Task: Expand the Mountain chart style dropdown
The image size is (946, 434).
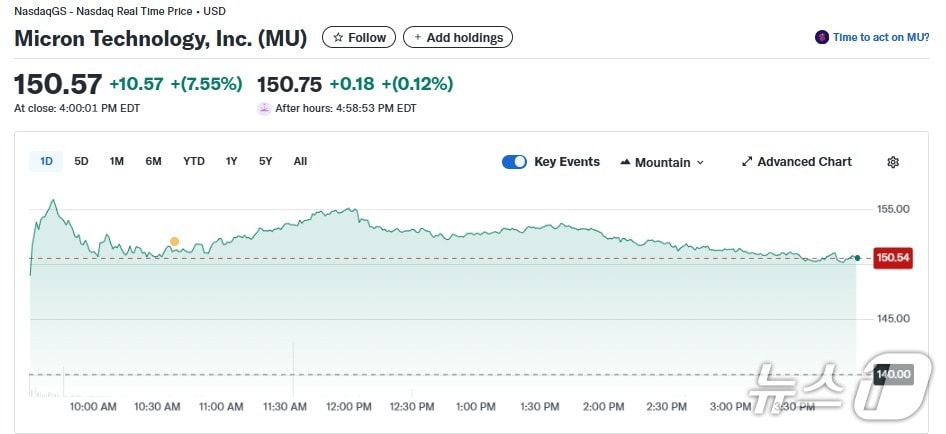Action: 662,162
